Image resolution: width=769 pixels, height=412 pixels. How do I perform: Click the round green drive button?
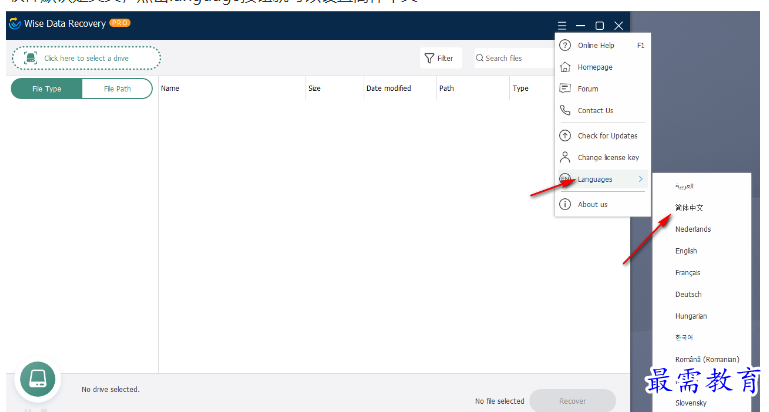(38, 379)
